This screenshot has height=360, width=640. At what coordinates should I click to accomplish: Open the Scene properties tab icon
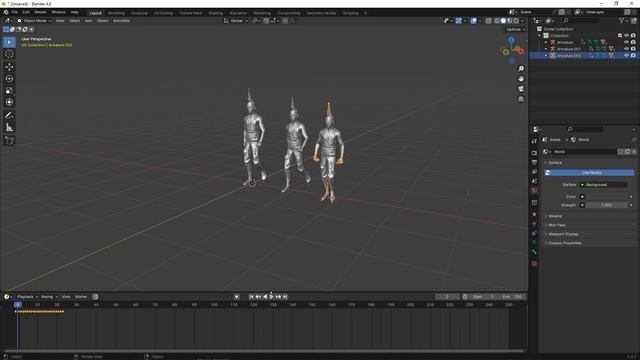point(534,181)
